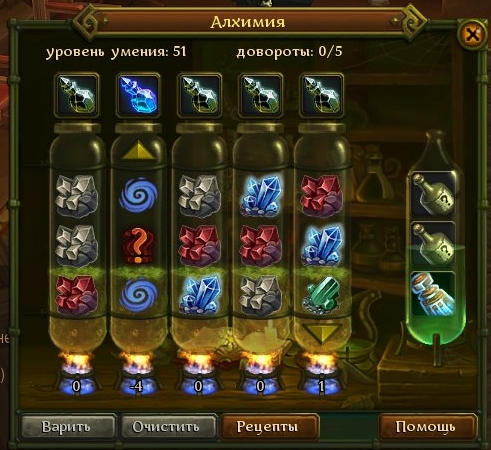Close the Алхимия window
Image resolution: width=491 pixels, height=450 pixels.
472,34
